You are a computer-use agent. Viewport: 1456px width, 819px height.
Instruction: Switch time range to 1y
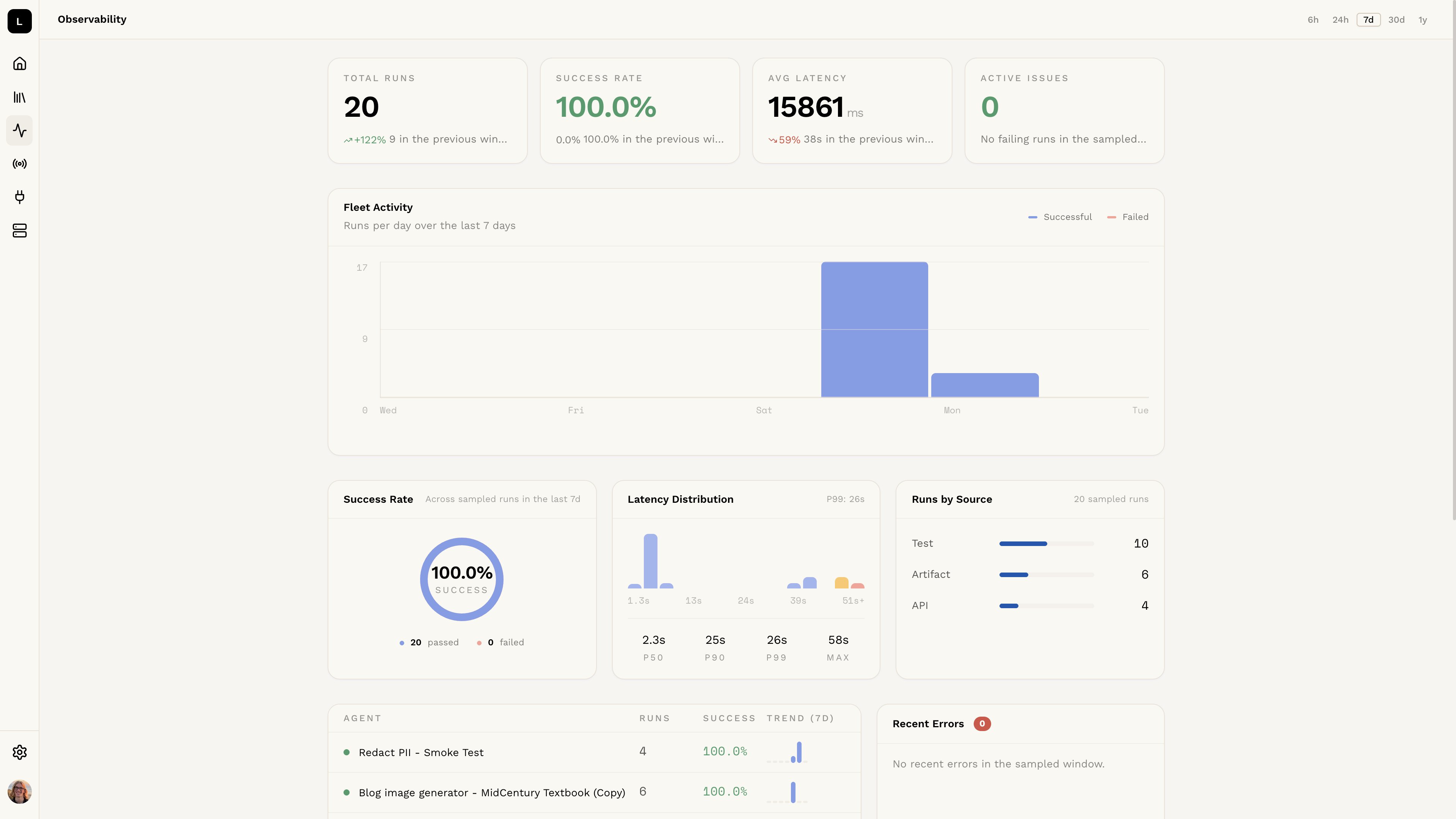tap(1423, 20)
